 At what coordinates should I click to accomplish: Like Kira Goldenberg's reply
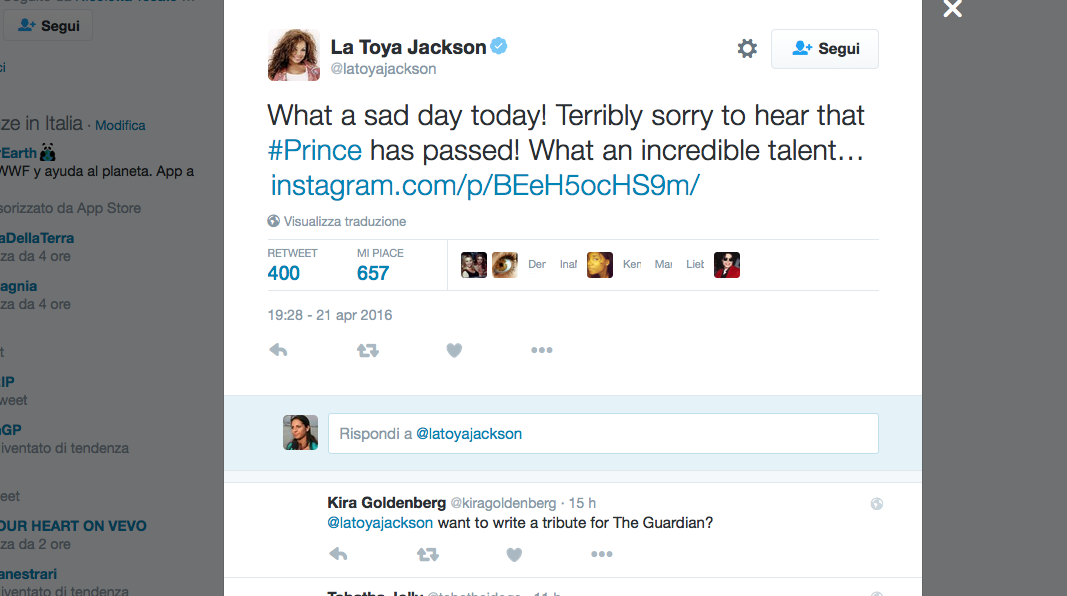(x=514, y=554)
